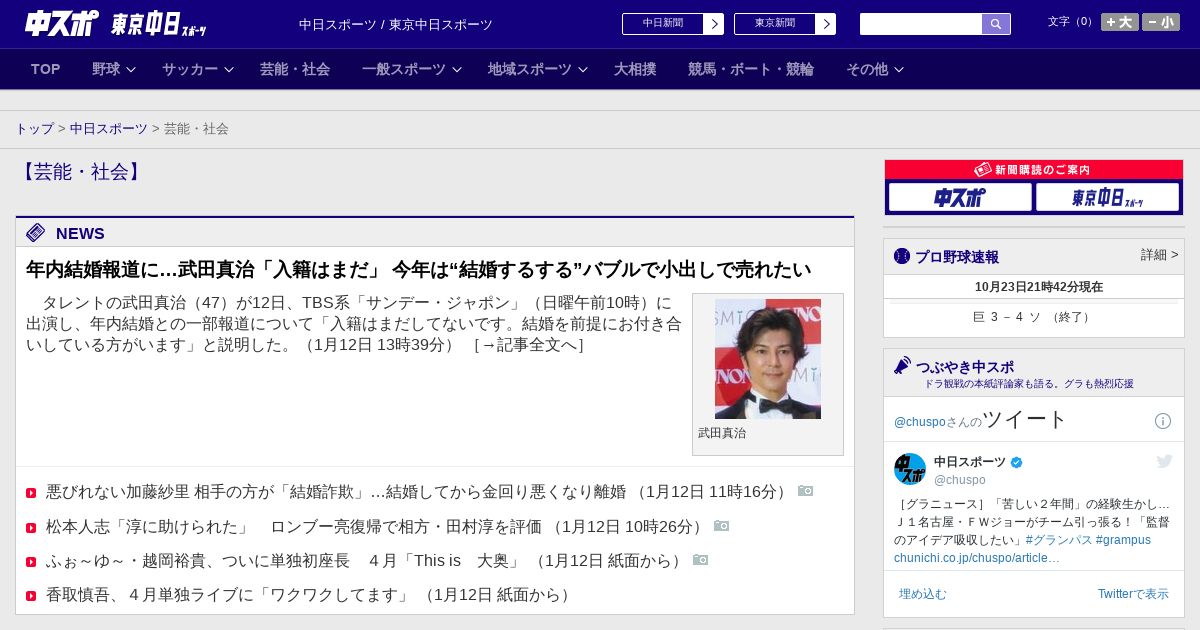
Task: Expand the 地域スポーツ dropdown chevron
Action: click(x=583, y=69)
